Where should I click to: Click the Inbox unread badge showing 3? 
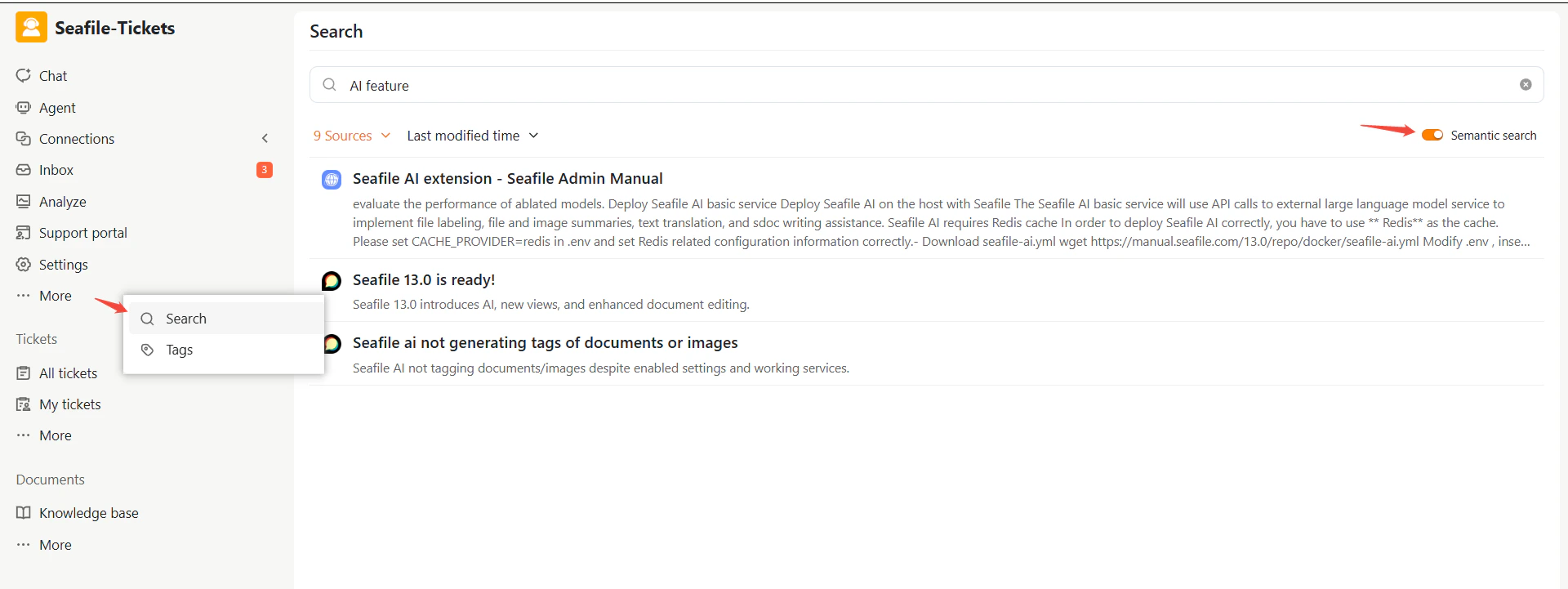pyautogui.click(x=265, y=170)
